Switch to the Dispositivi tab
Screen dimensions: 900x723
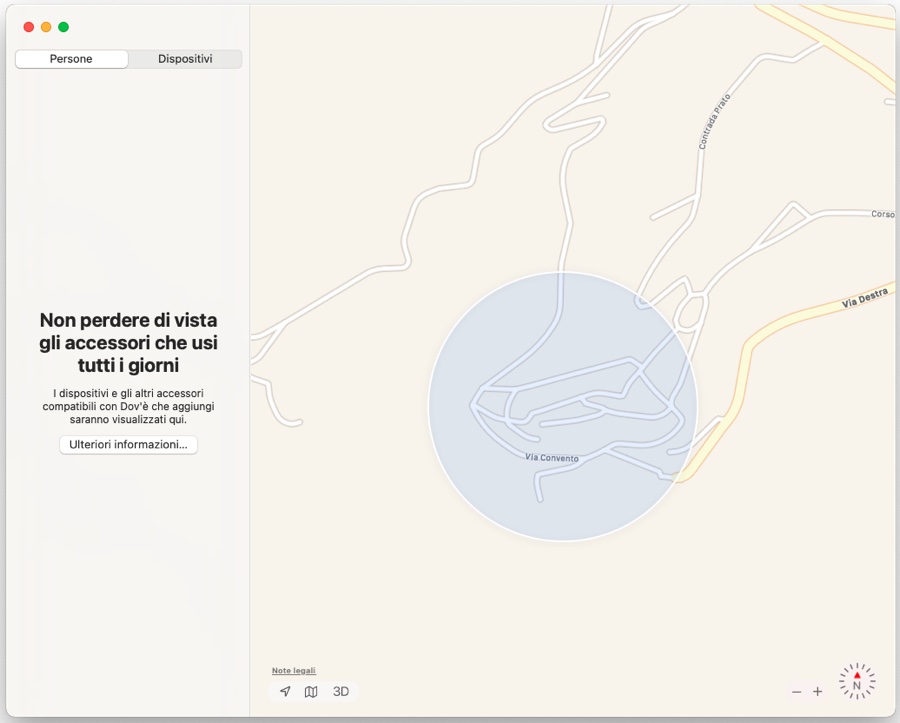(185, 58)
